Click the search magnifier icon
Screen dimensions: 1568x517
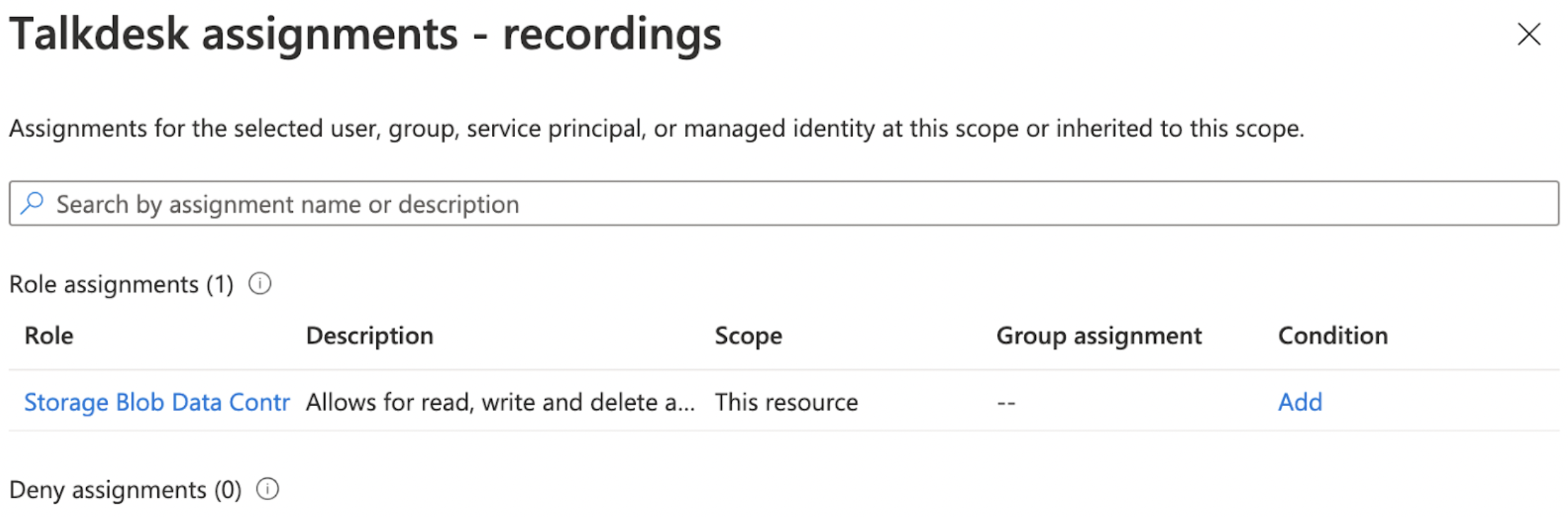point(32,203)
